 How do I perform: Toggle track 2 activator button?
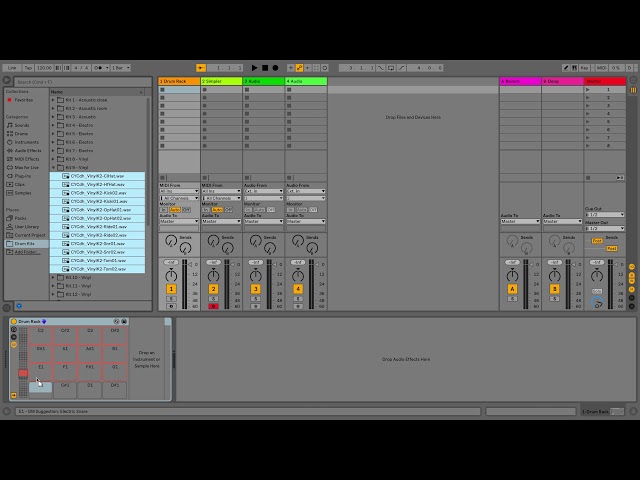pyautogui.click(x=213, y=289)
